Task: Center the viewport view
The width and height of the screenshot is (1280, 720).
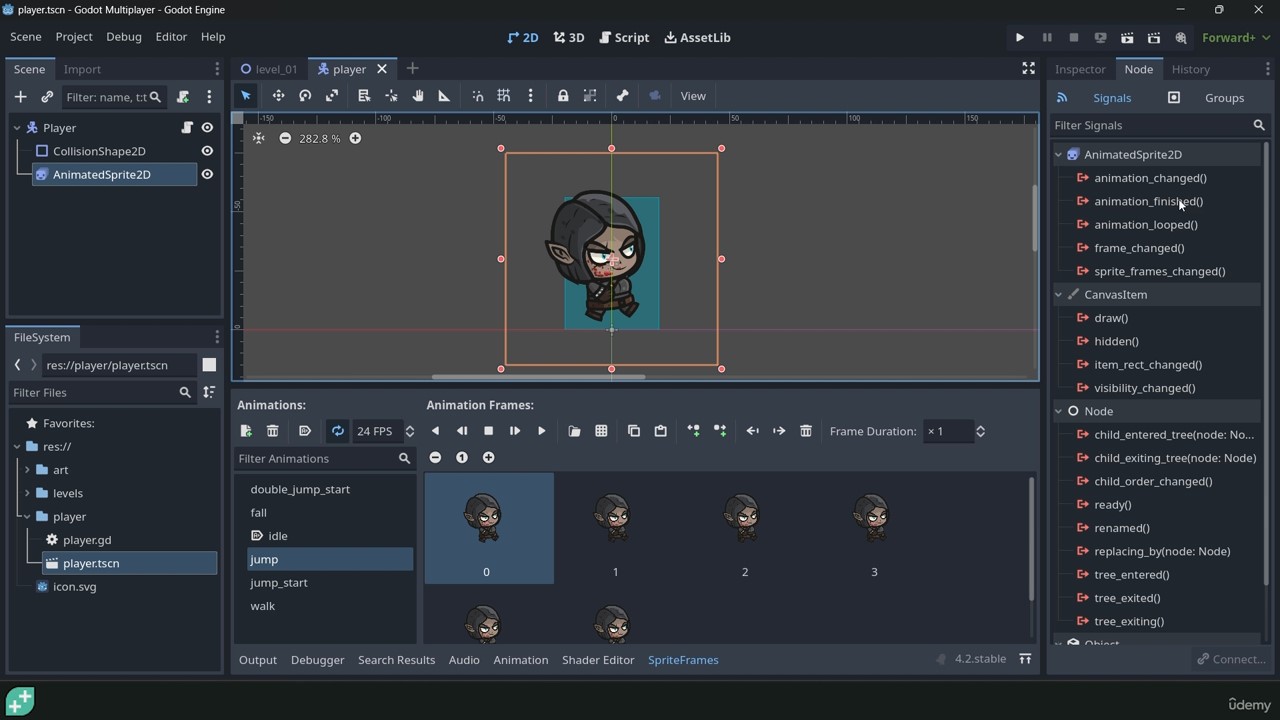Action: [258, 138]
